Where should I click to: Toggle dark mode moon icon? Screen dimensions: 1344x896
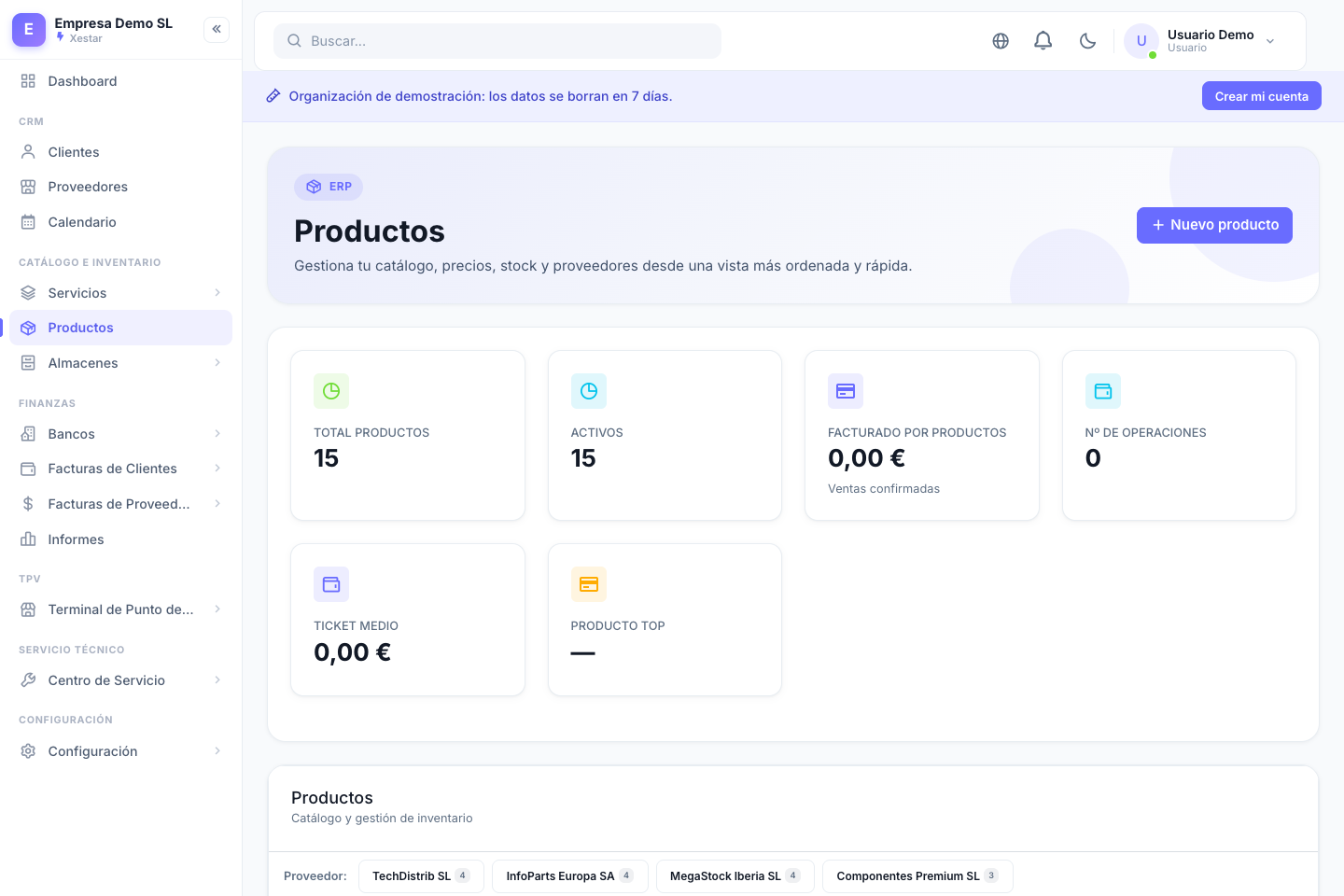point(1087,41)
